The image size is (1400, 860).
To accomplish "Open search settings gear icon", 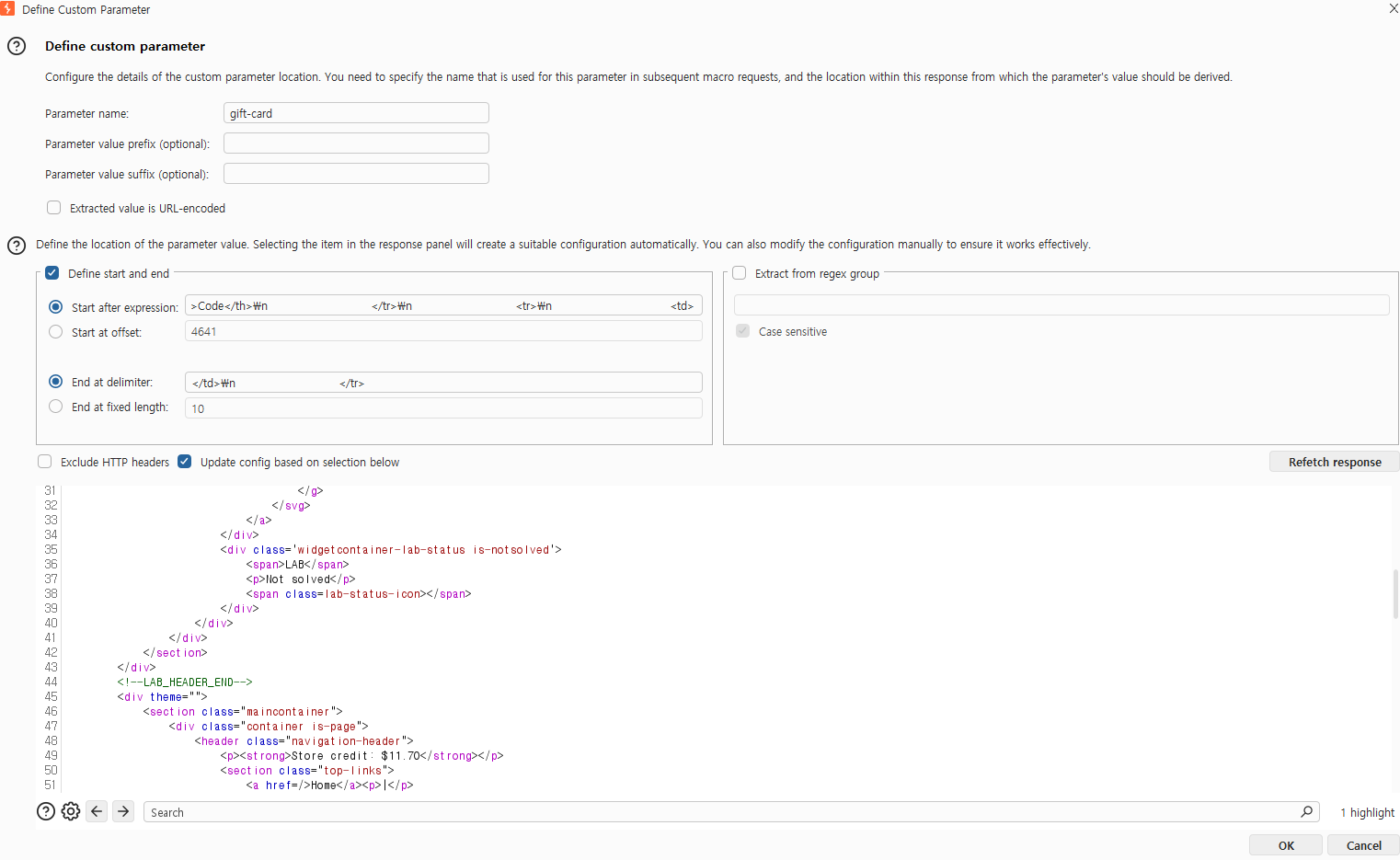I will [71, 811].
